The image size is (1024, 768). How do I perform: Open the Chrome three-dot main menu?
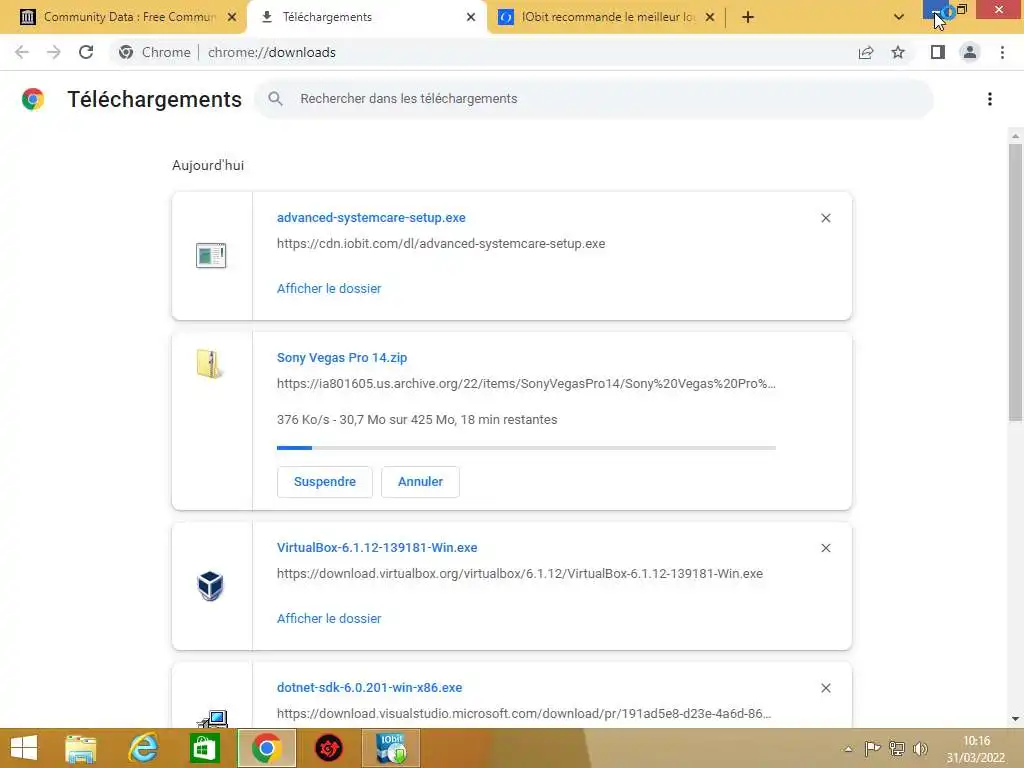tap(1002, 52)
